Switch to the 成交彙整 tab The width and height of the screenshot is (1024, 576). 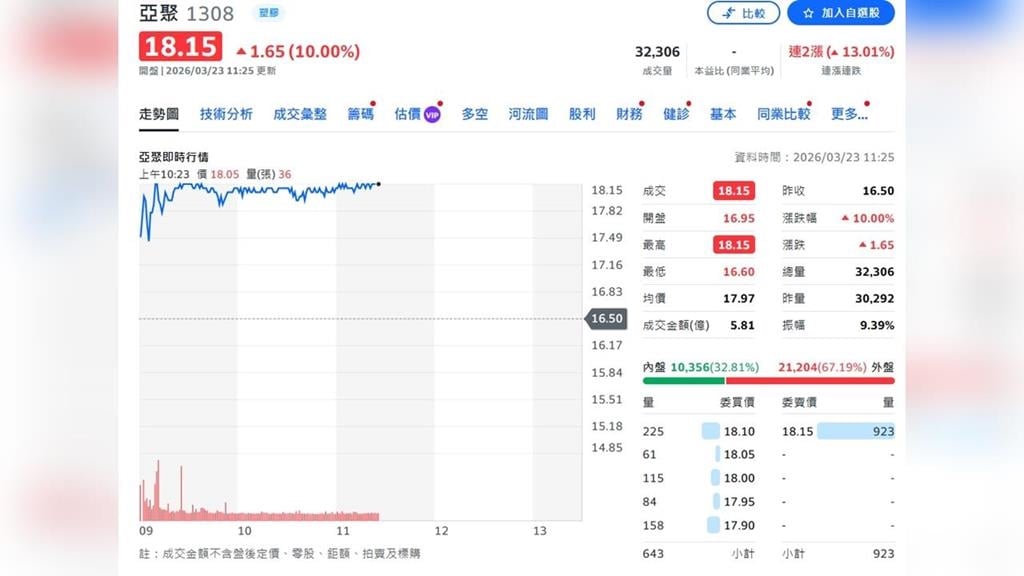300,114
